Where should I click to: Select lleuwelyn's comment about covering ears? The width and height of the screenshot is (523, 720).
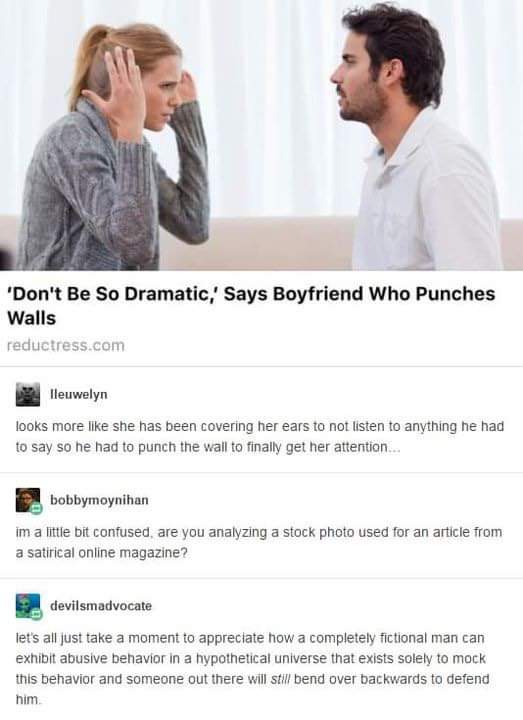click(x=260, y=437)
